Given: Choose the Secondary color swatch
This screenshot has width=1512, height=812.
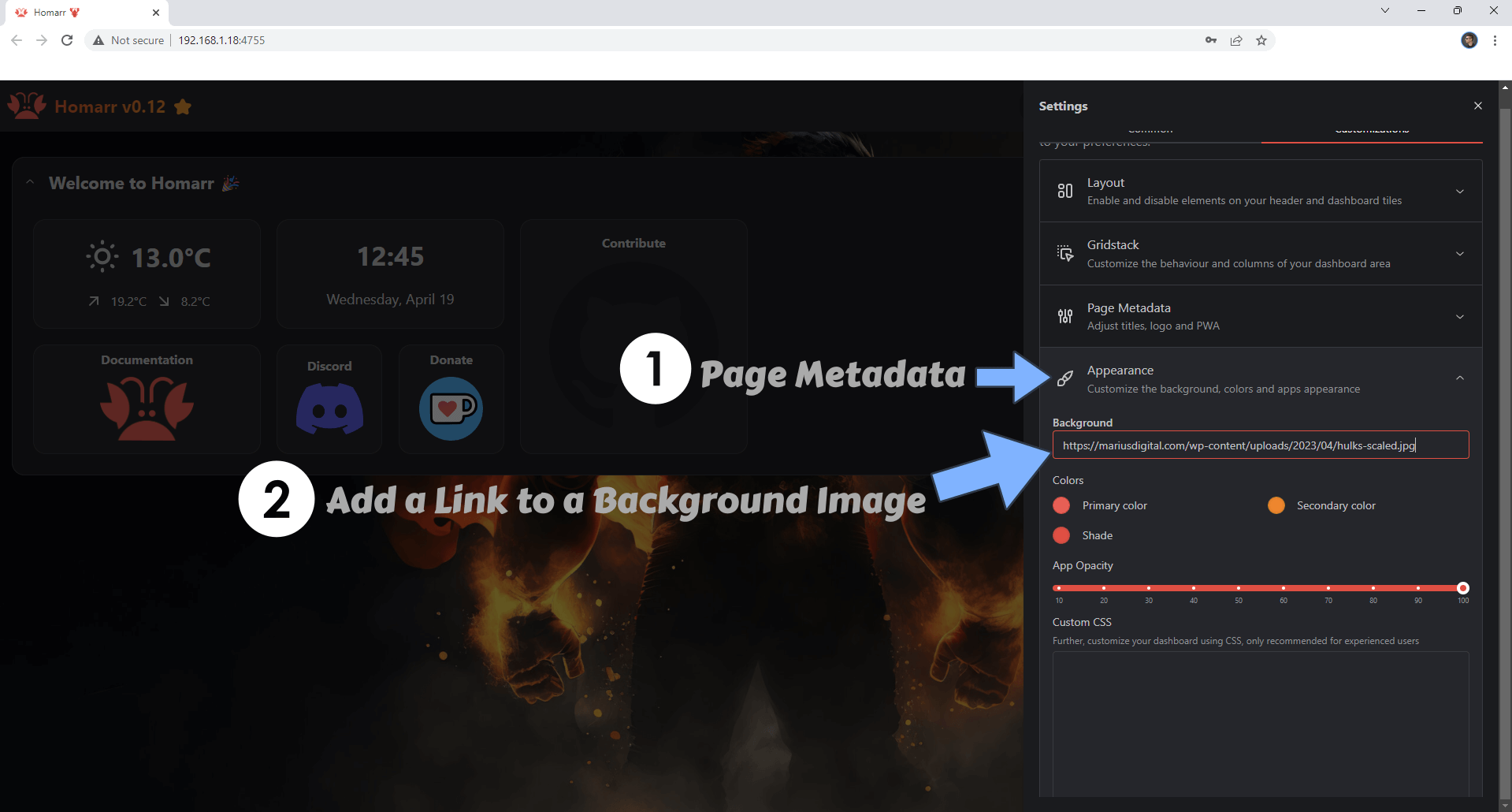Looking at the screenshot, I should click(1276, 505).
